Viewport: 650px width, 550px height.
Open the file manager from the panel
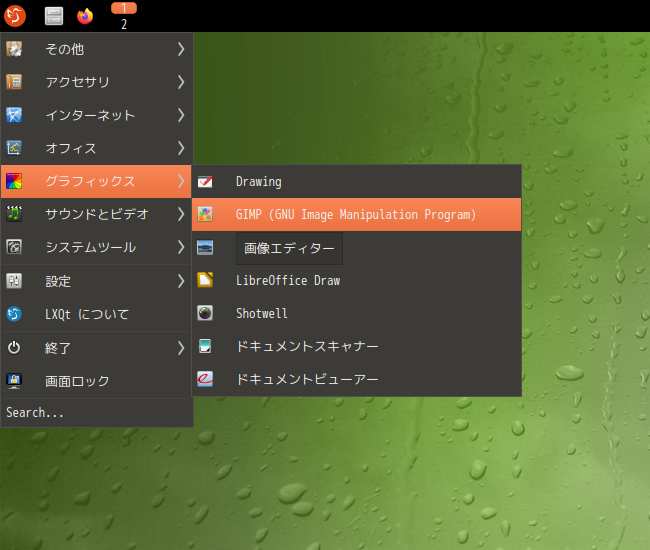tap(54, 16)
